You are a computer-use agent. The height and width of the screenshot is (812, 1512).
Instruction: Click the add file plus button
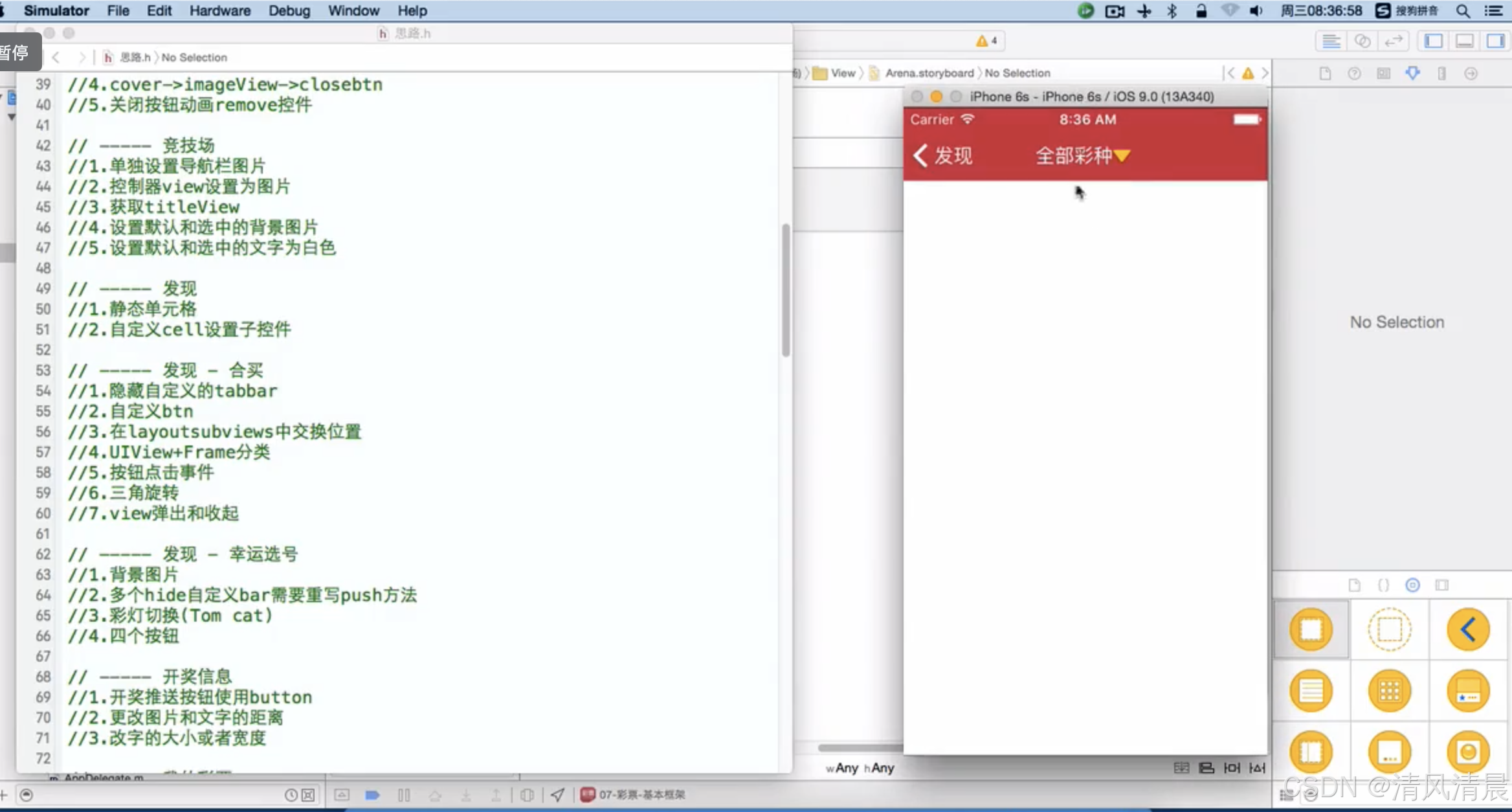point(4,795)
